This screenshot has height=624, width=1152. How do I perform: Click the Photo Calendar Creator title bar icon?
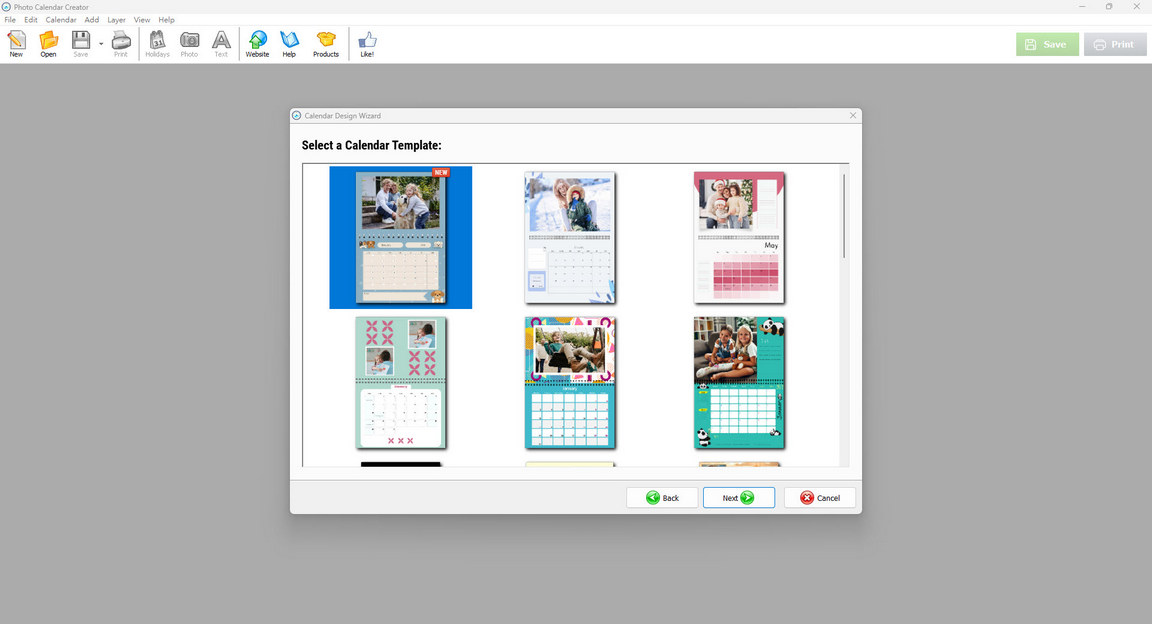[7, 7]
